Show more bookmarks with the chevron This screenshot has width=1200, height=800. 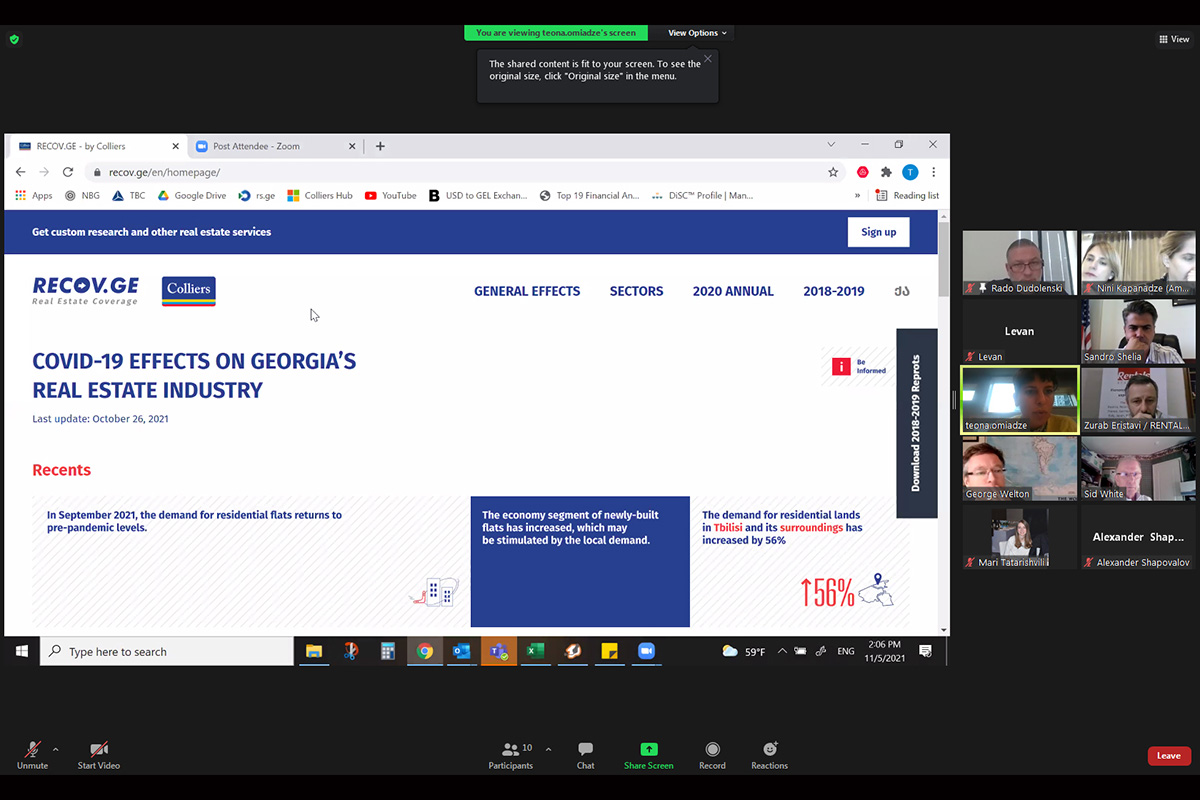(857, 196)
